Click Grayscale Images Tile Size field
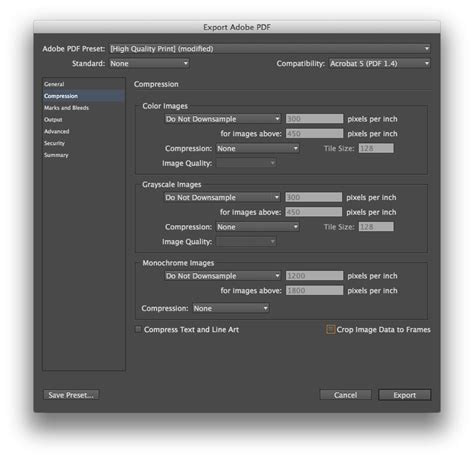 [x=376, y=227]
